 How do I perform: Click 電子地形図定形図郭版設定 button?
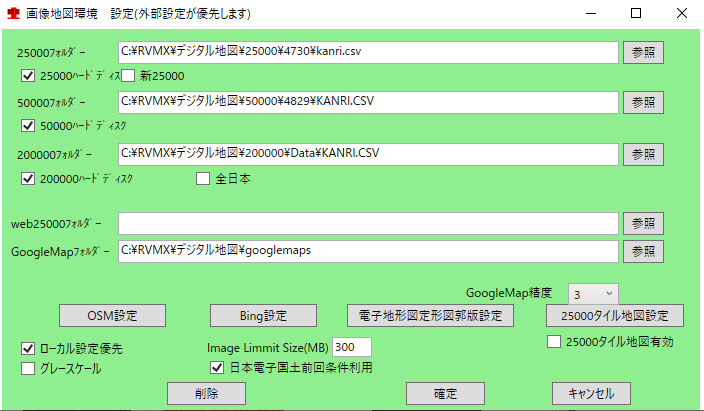click(430, 316)
